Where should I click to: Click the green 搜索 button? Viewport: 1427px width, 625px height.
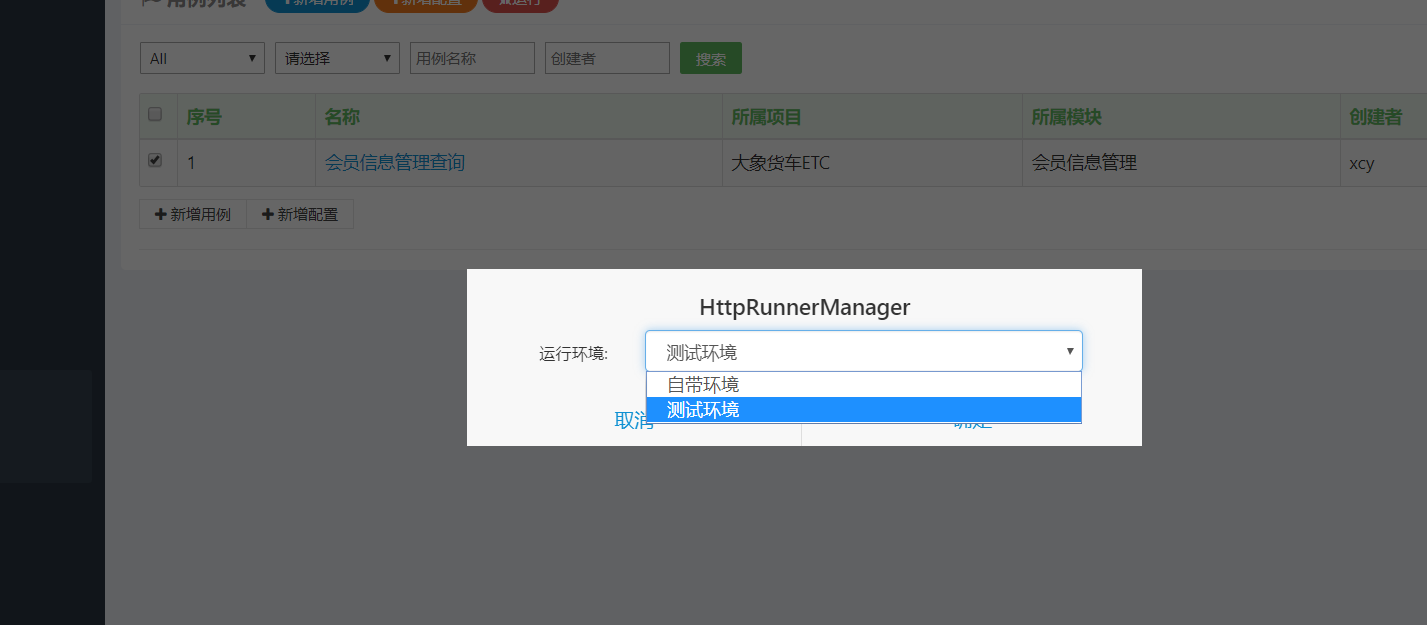pyautogui.click(x=711, y=58)
